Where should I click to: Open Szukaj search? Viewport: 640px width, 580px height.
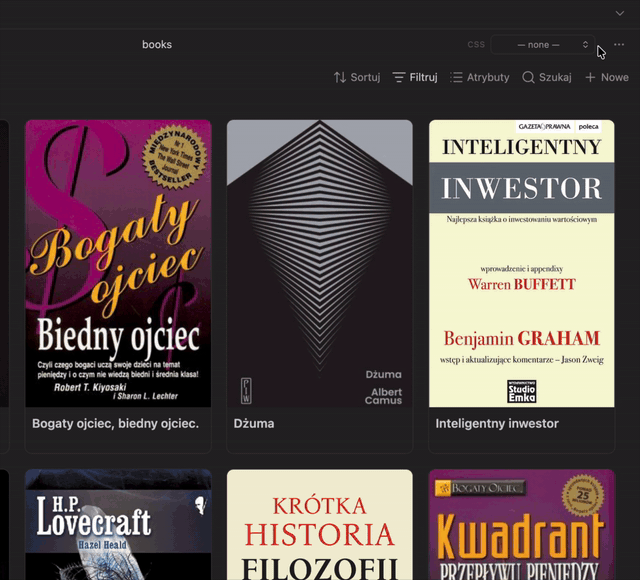click(547, 77)
